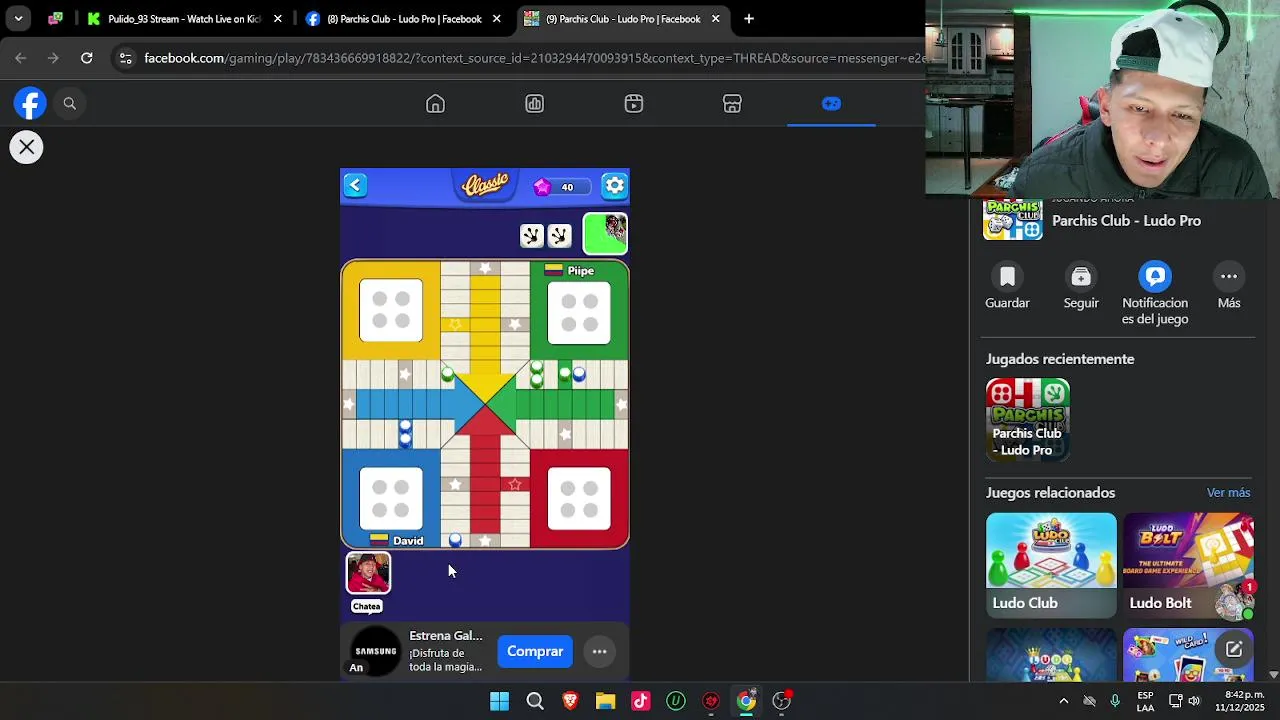Open the Facebook dashboard chart icon

(534, 104)
